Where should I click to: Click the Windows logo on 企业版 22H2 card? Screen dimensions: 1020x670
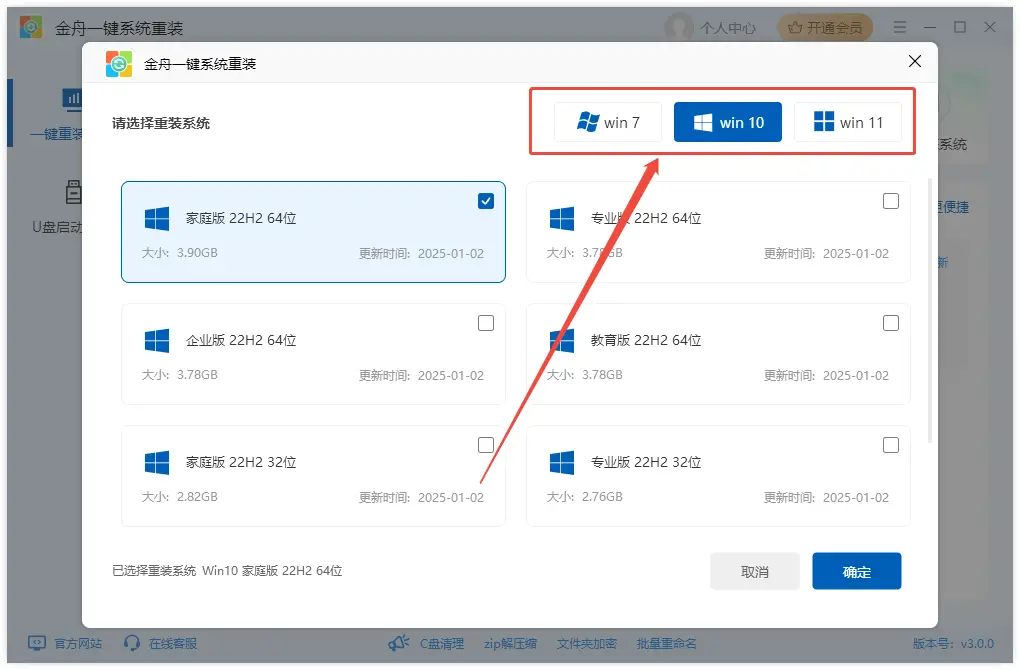tap(155, 339)
